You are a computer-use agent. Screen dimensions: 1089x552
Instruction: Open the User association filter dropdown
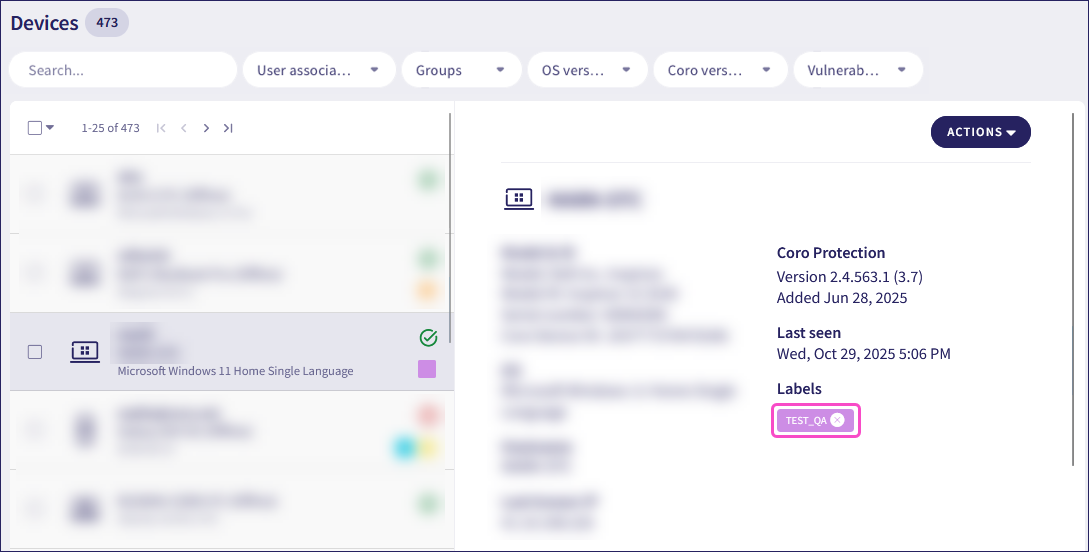coord(319,70)
